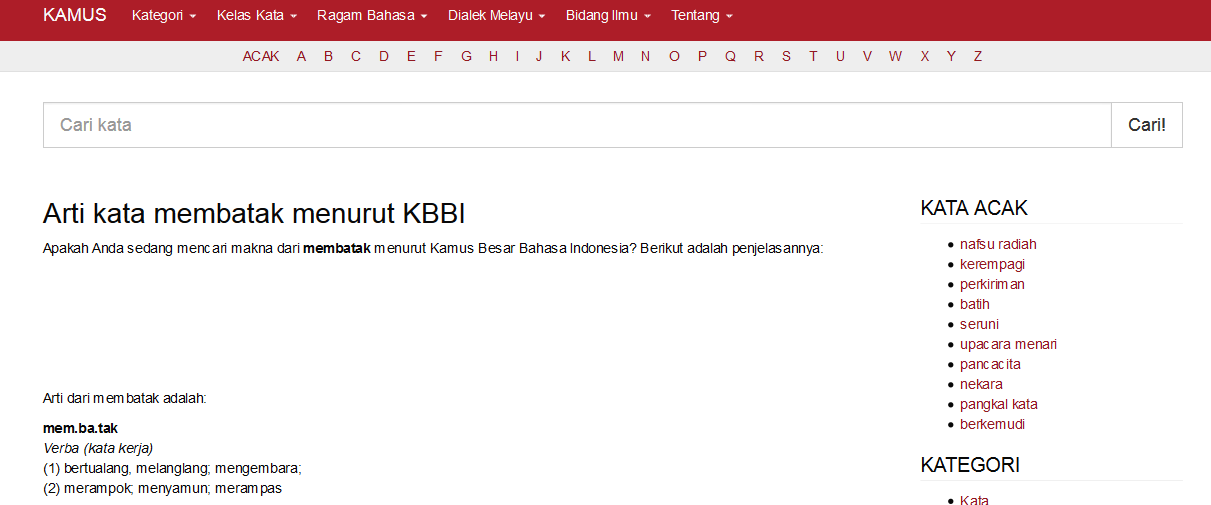Browse words starting with G
The image size is (1211, 505).
click(x=466, y=56)
